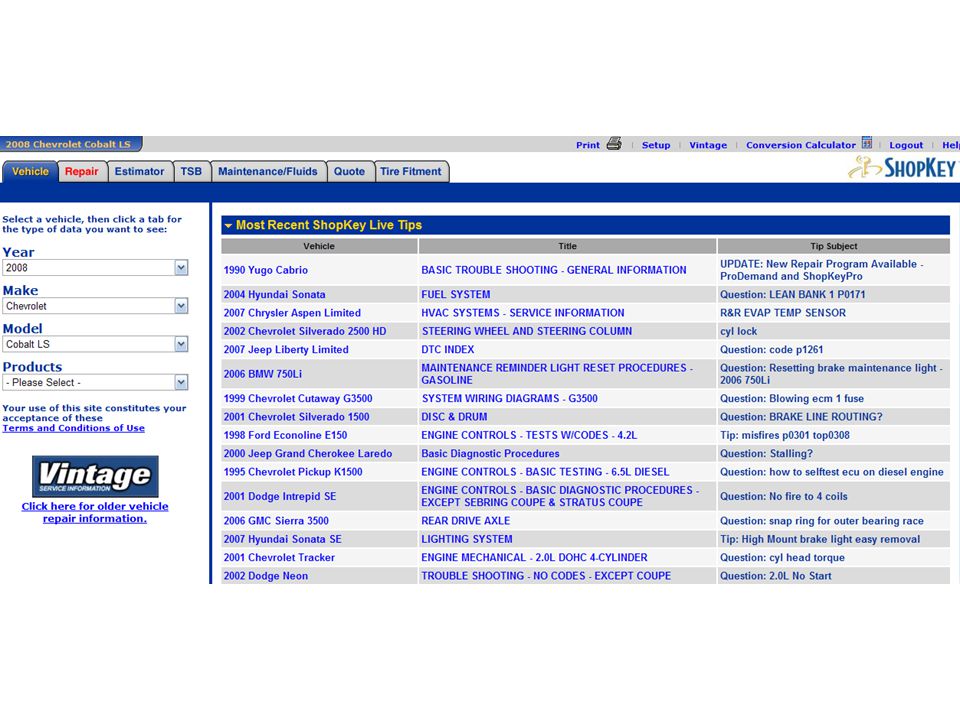Viewport: 960px width, 720px height.
Task: Click the Vintage link in top bar
Action: (708, 145)
